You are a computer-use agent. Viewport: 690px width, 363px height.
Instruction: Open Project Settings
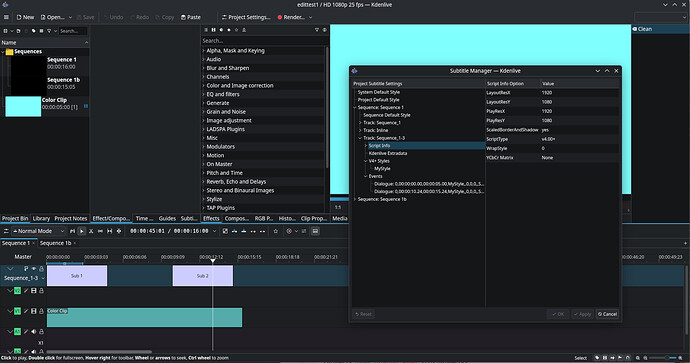tap(246, 17)
